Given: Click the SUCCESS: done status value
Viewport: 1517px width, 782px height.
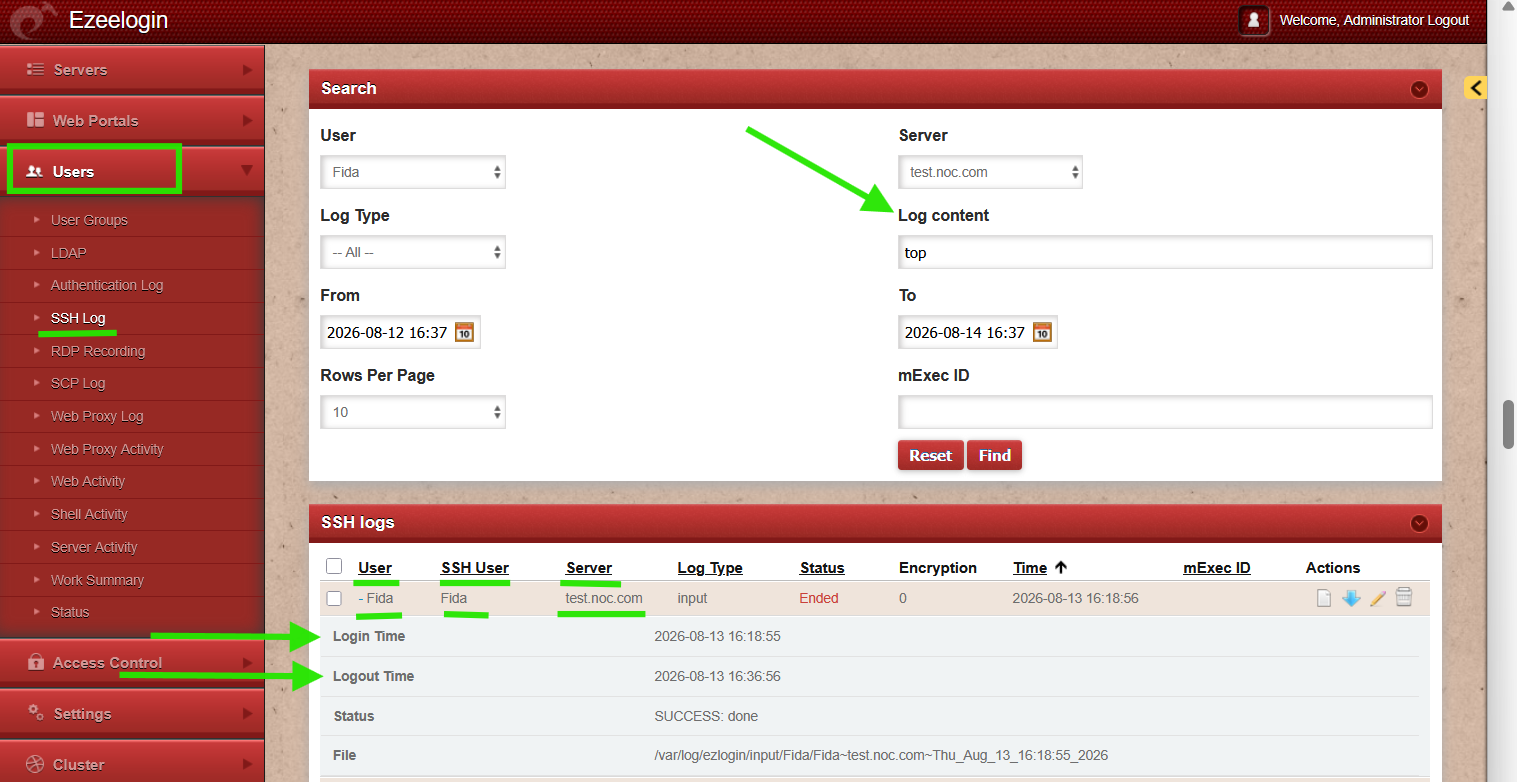Looking at the screenshot, I should click(706, 716).
